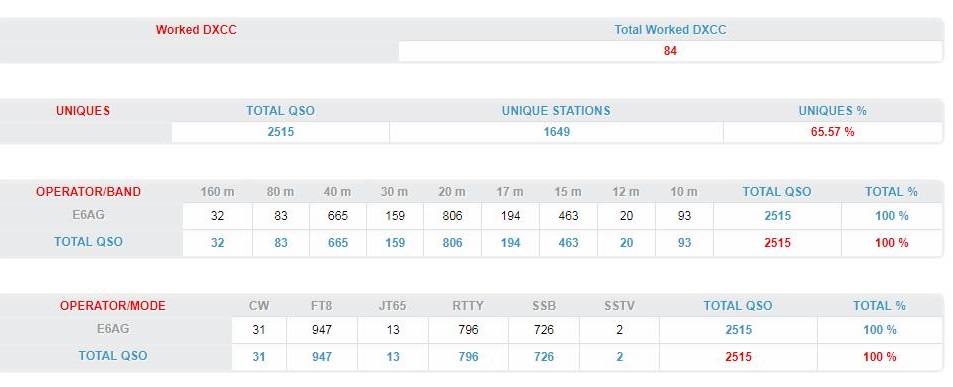Select the UNIQUES row label
This screenshot has height=387, width=953.
coord(83,111)
